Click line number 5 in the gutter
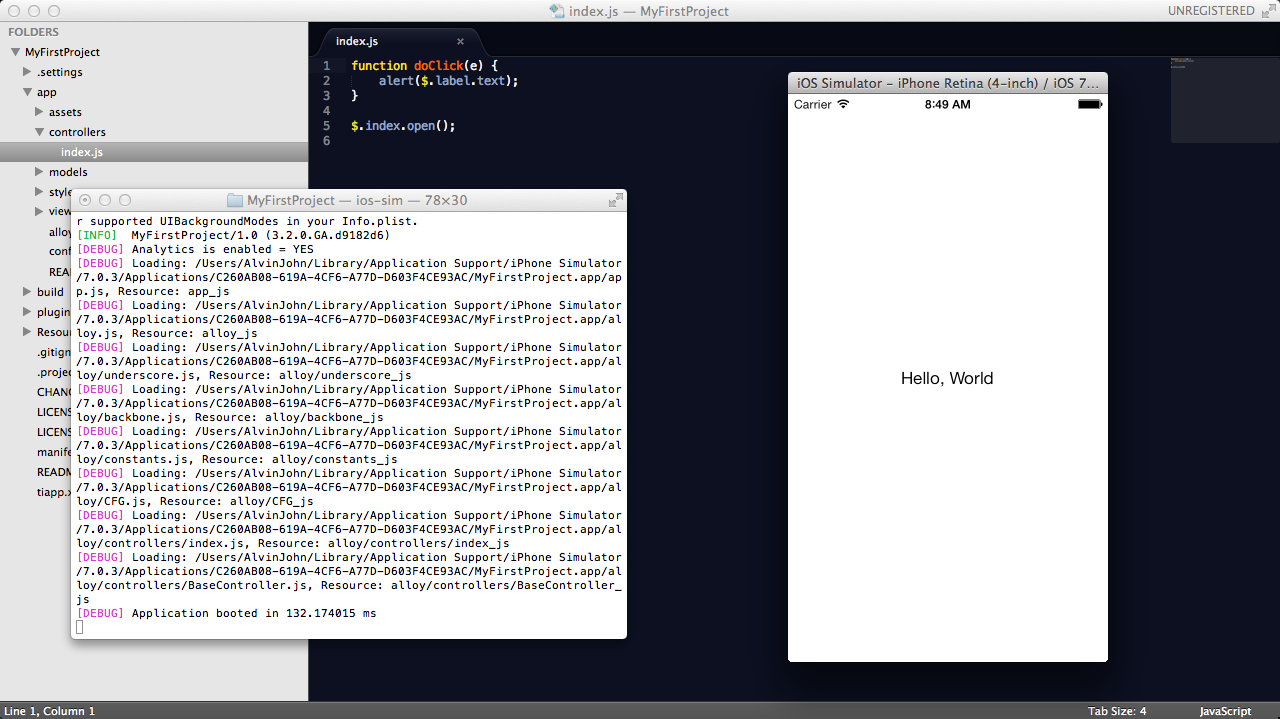Image resolution: width=1280 pixels, height=719 pixels. [x=327, y=126]
